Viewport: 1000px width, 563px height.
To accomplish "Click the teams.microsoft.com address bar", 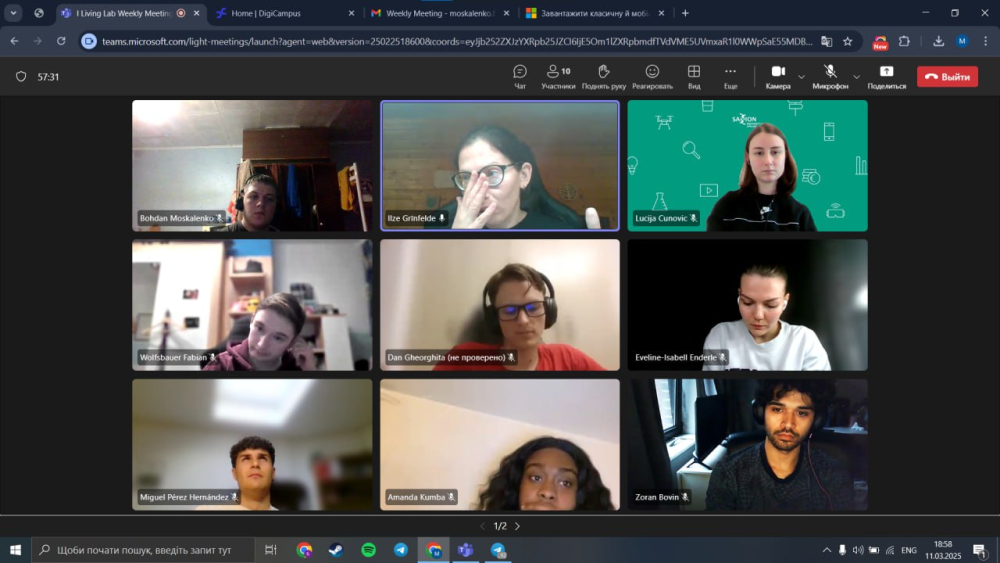I will coord(457,41).
